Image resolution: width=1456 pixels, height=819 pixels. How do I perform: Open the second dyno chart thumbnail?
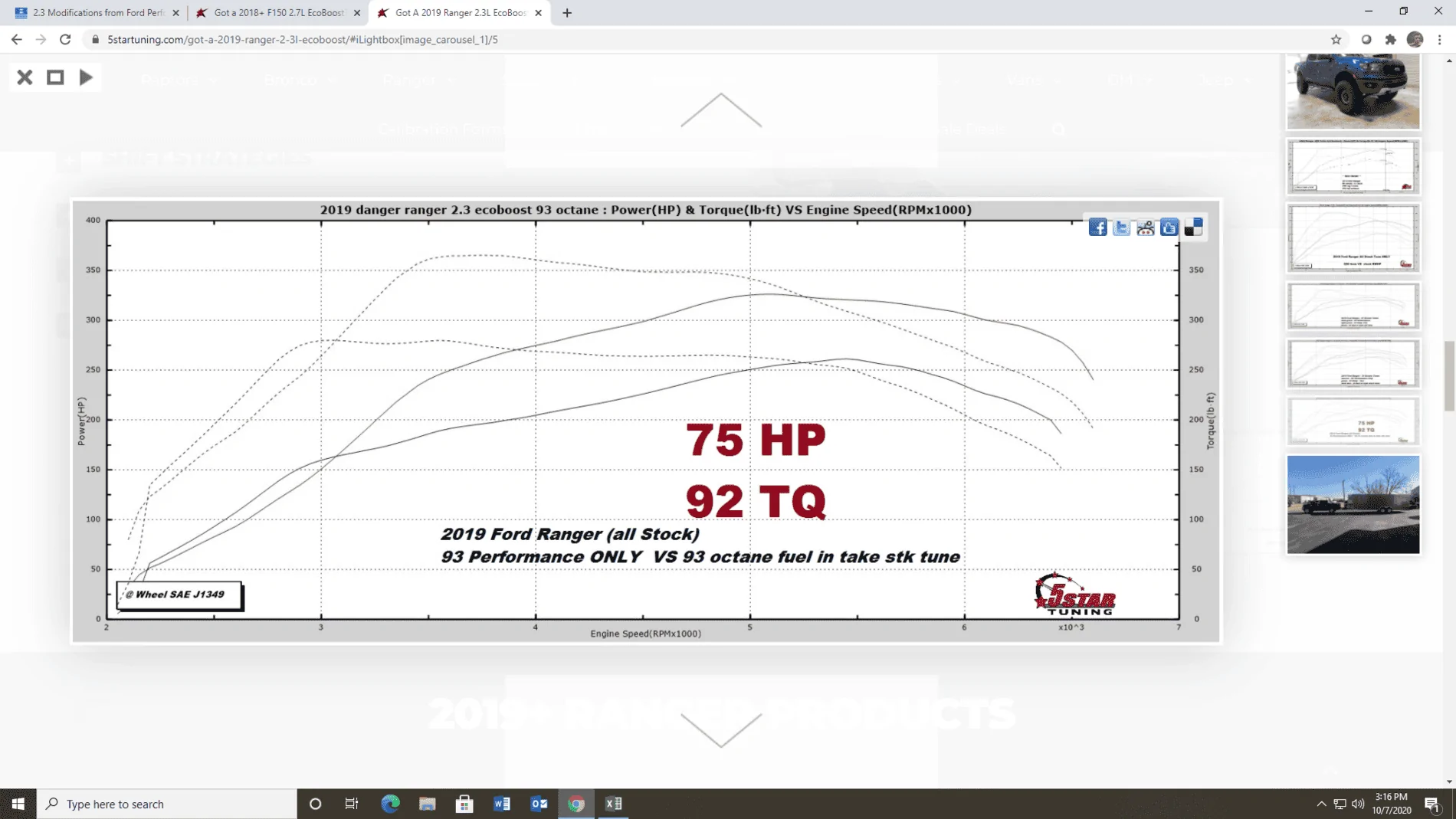point(1353,166)
